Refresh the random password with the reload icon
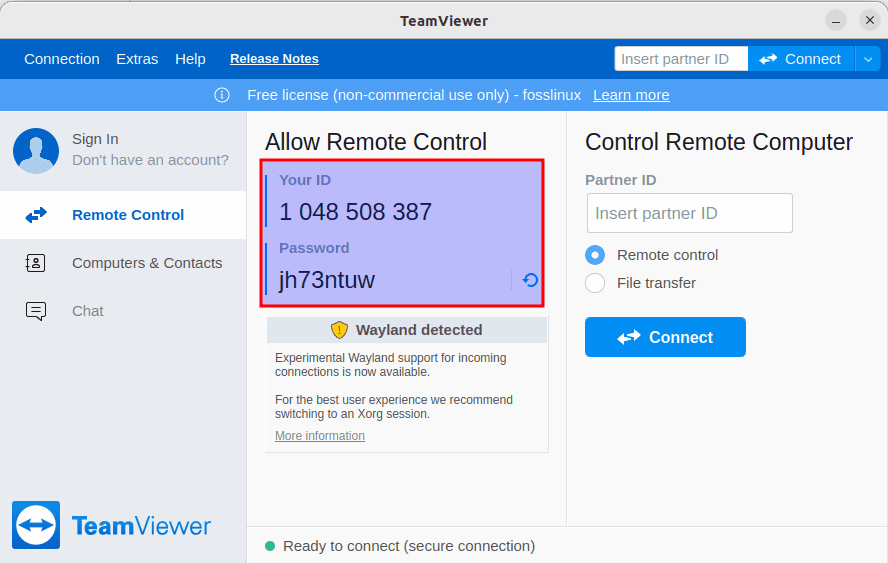Viewport: 888px width, 563px height. pos(530,280)
